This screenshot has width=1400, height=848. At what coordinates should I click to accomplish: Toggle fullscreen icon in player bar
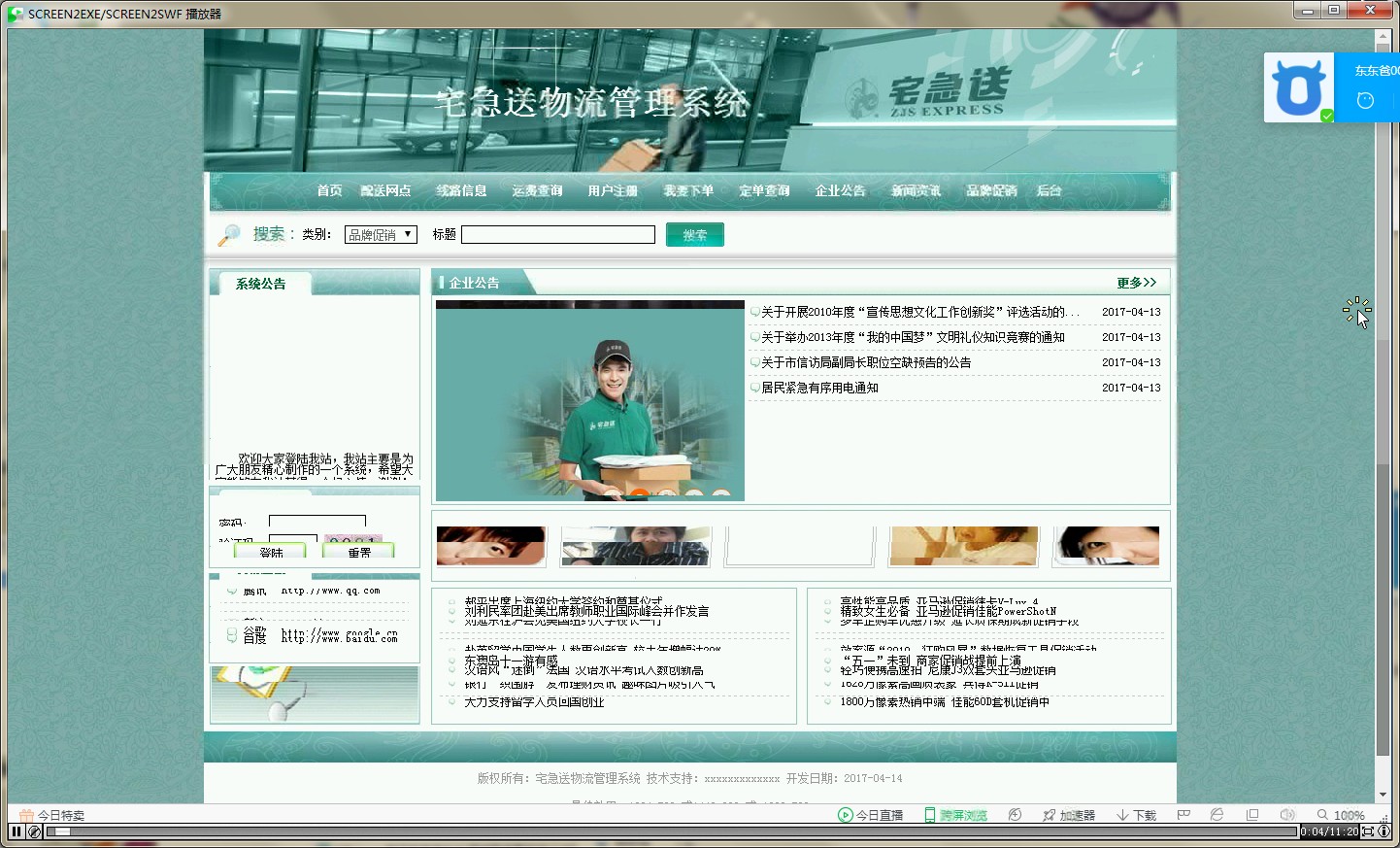tap(1368, 831)
